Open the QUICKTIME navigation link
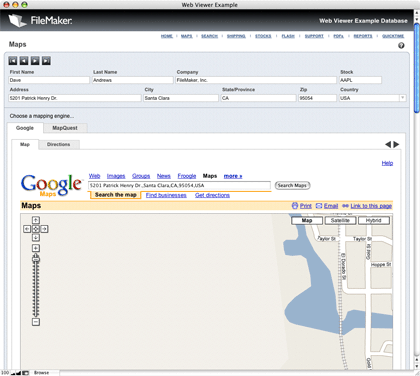Screen dimensions: 420x376 pyautogui.click(x=393, y=36)
